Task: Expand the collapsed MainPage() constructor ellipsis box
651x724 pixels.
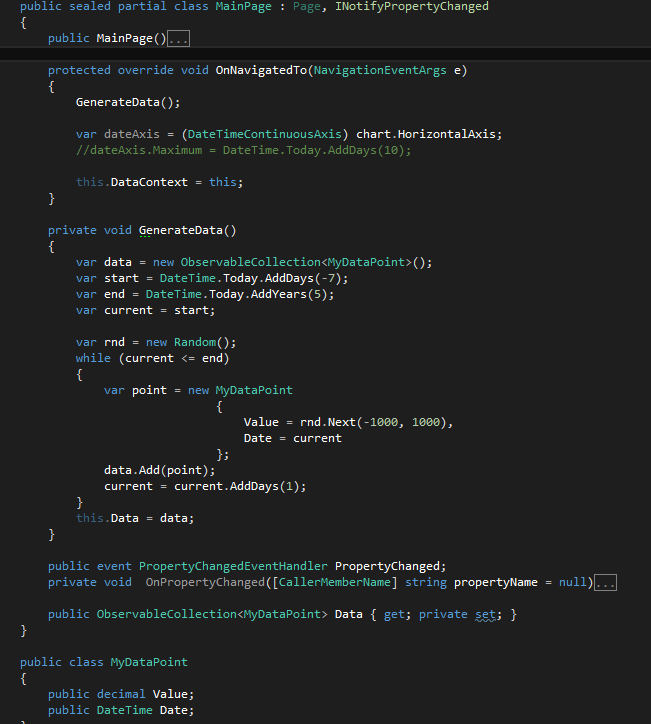Action: 178,39
